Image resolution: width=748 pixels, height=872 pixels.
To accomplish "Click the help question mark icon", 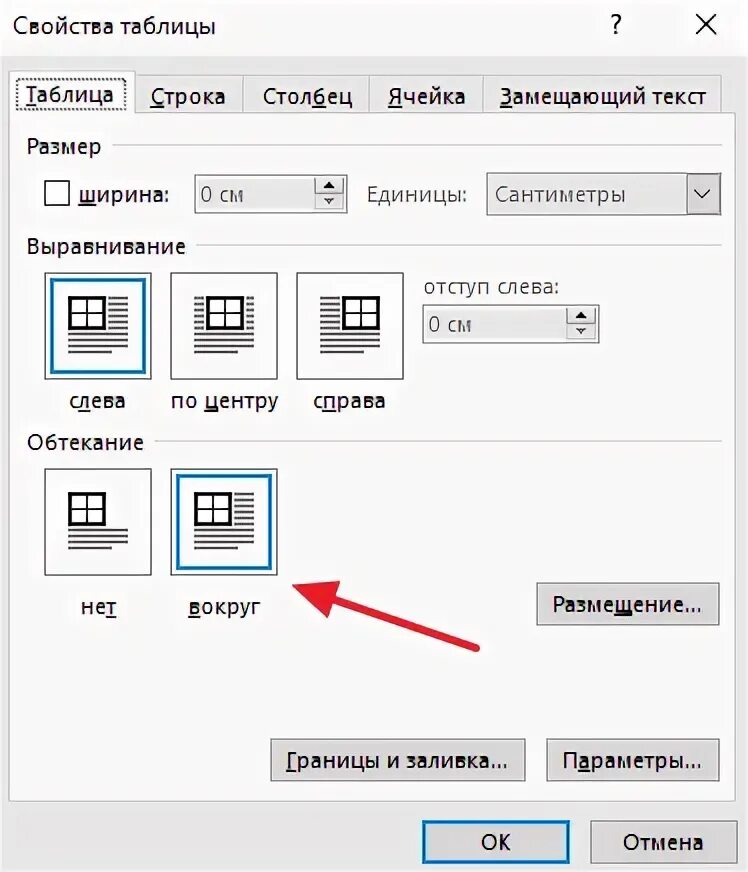I will 616,25.
